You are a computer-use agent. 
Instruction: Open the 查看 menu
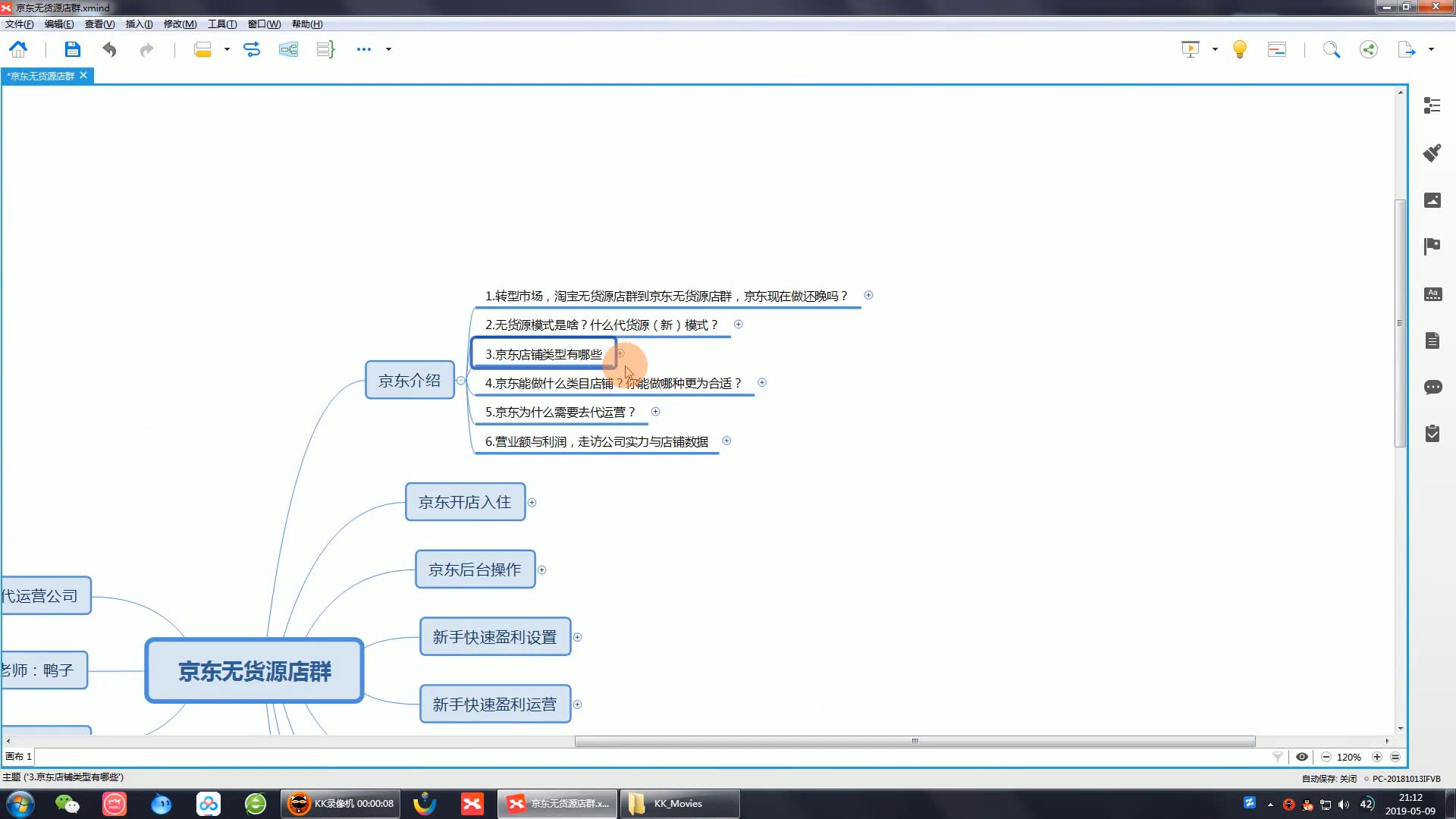pyautogui.click(x=99, y=24)
